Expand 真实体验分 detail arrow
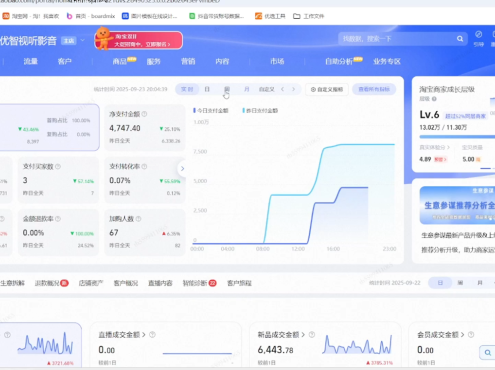 coord(448,147)
